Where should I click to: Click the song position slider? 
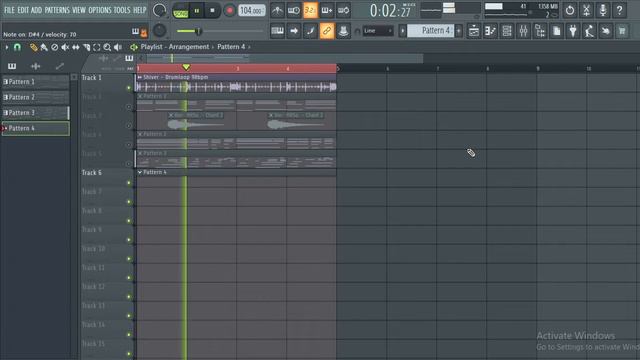click(220, 31)
